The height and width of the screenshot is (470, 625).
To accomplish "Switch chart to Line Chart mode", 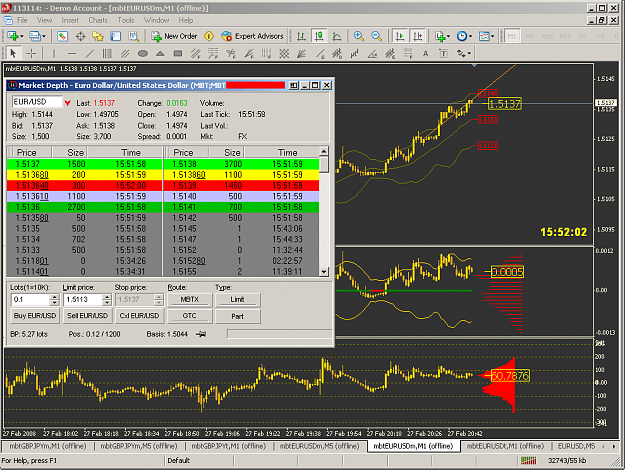I will (x=337, y=36).
